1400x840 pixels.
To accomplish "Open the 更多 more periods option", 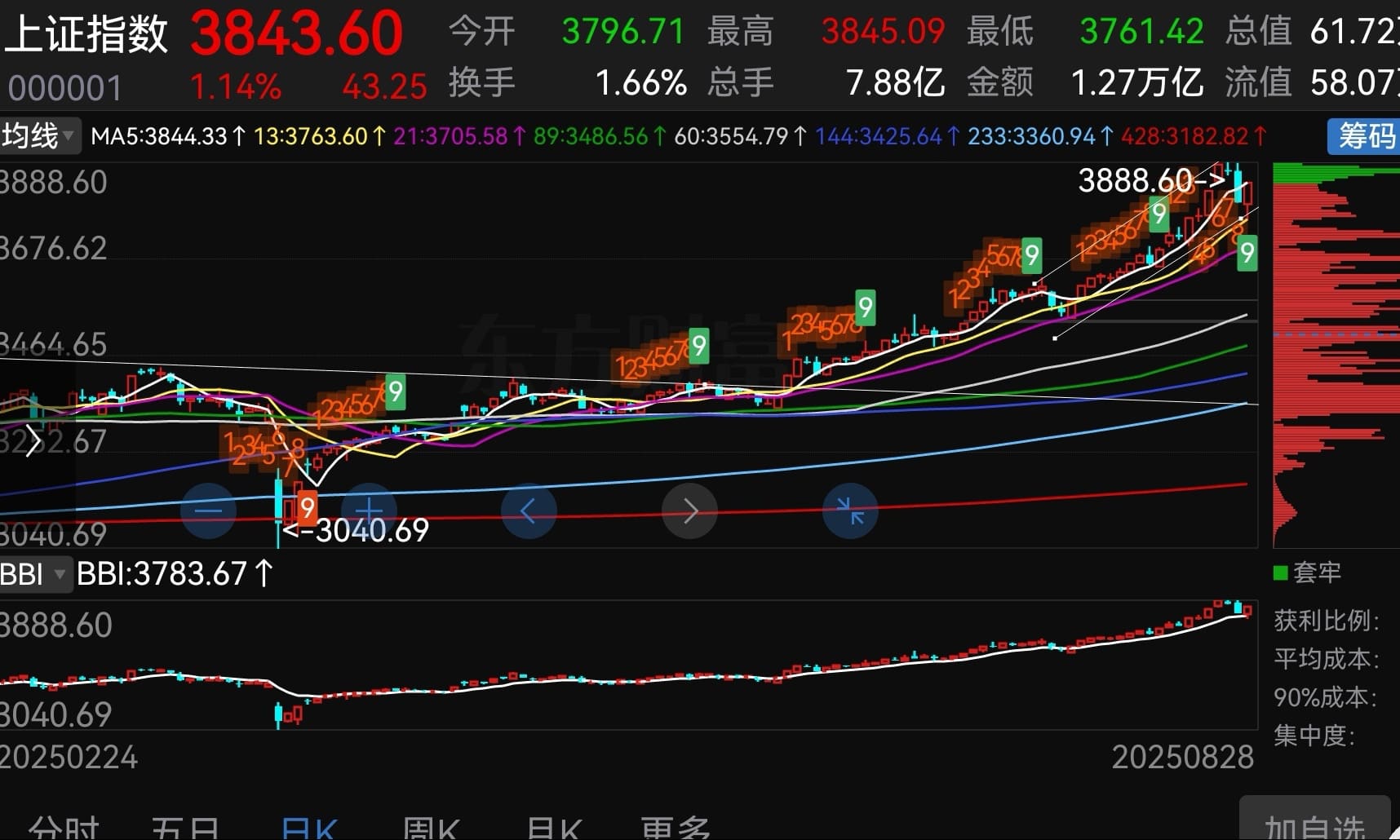I will tap(674, 828).
